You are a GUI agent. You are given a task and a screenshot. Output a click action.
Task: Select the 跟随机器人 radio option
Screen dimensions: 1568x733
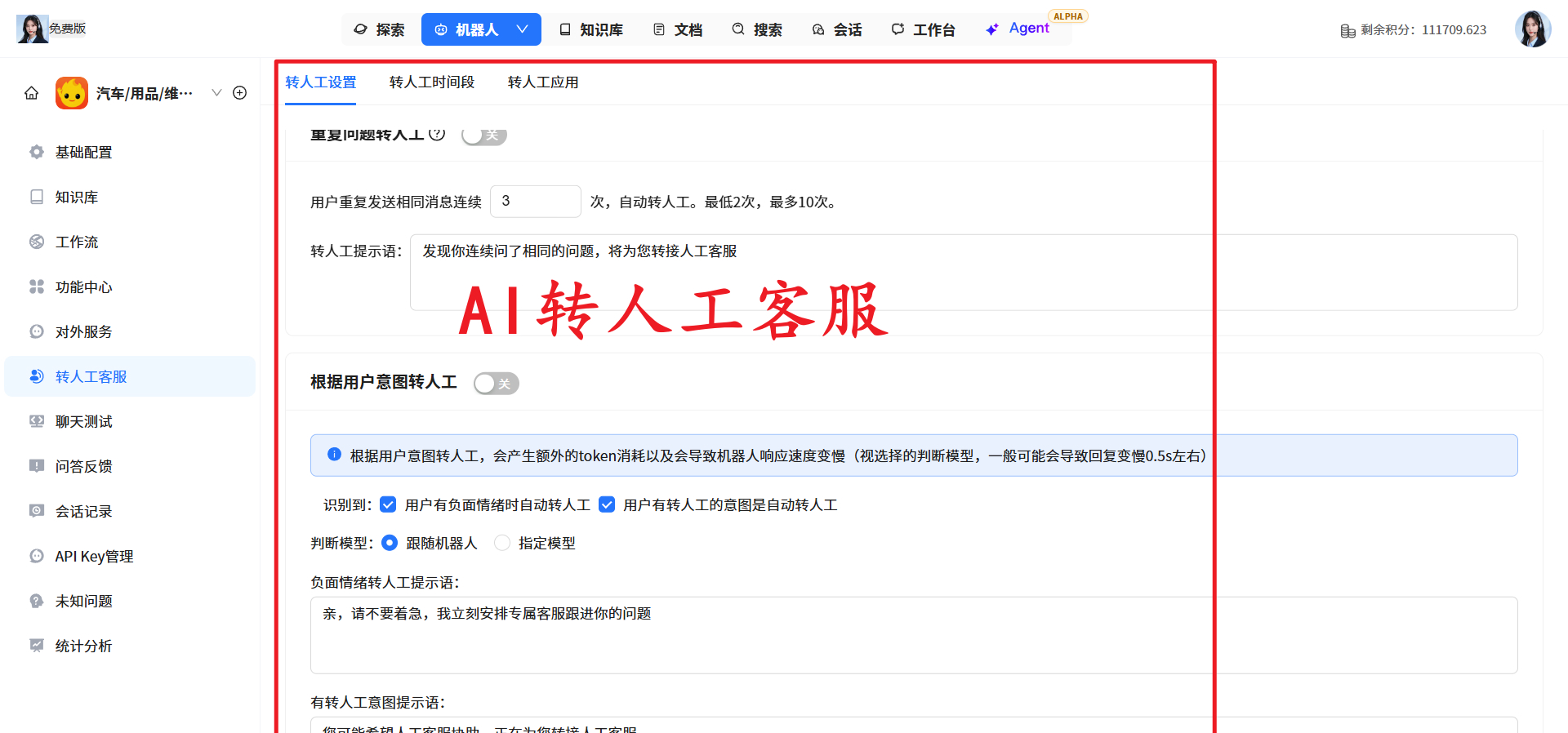[x=390, y=543]
